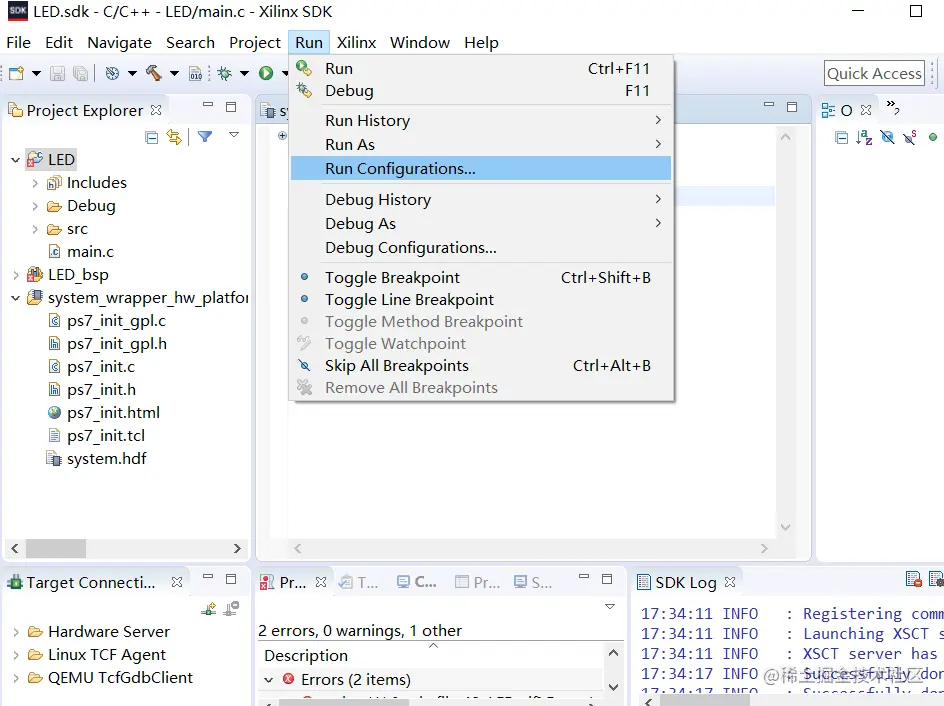
Task: Select system.hdf file
Action: click(x=107, y=459)
